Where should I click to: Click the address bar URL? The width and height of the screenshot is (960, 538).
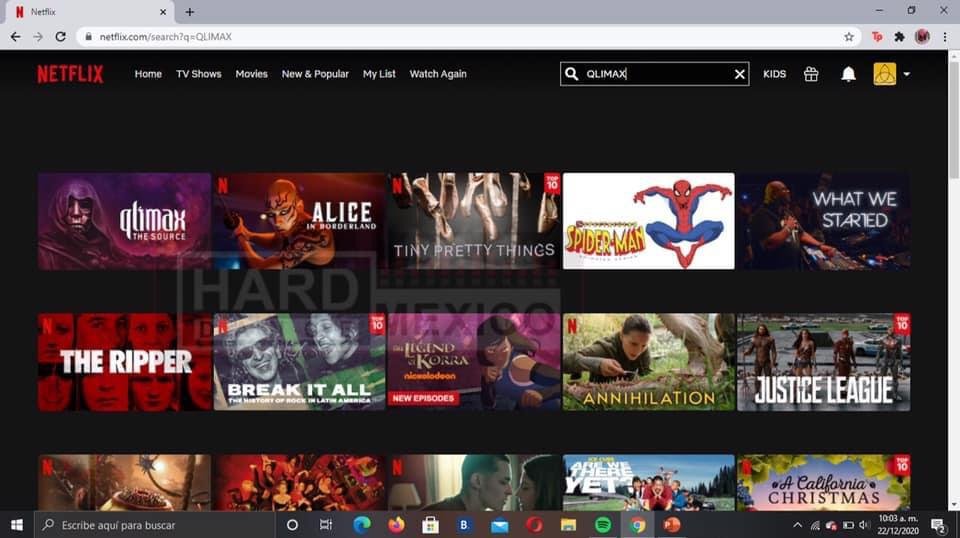click(165, 37)
